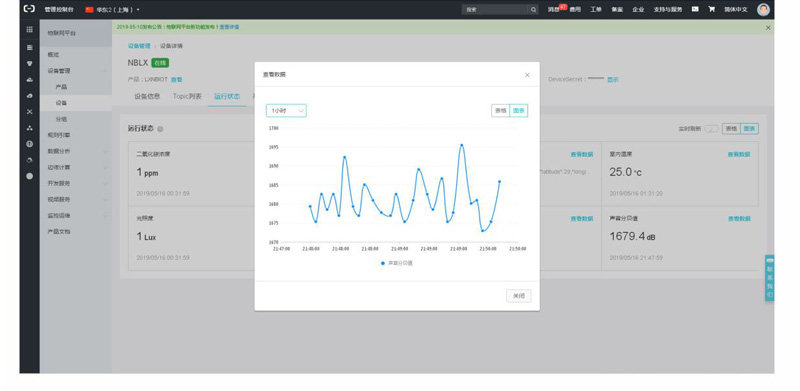The image size is (800, 391).
Task: Click the hamburger list icon in left rail
Action: tap(30, 47)
